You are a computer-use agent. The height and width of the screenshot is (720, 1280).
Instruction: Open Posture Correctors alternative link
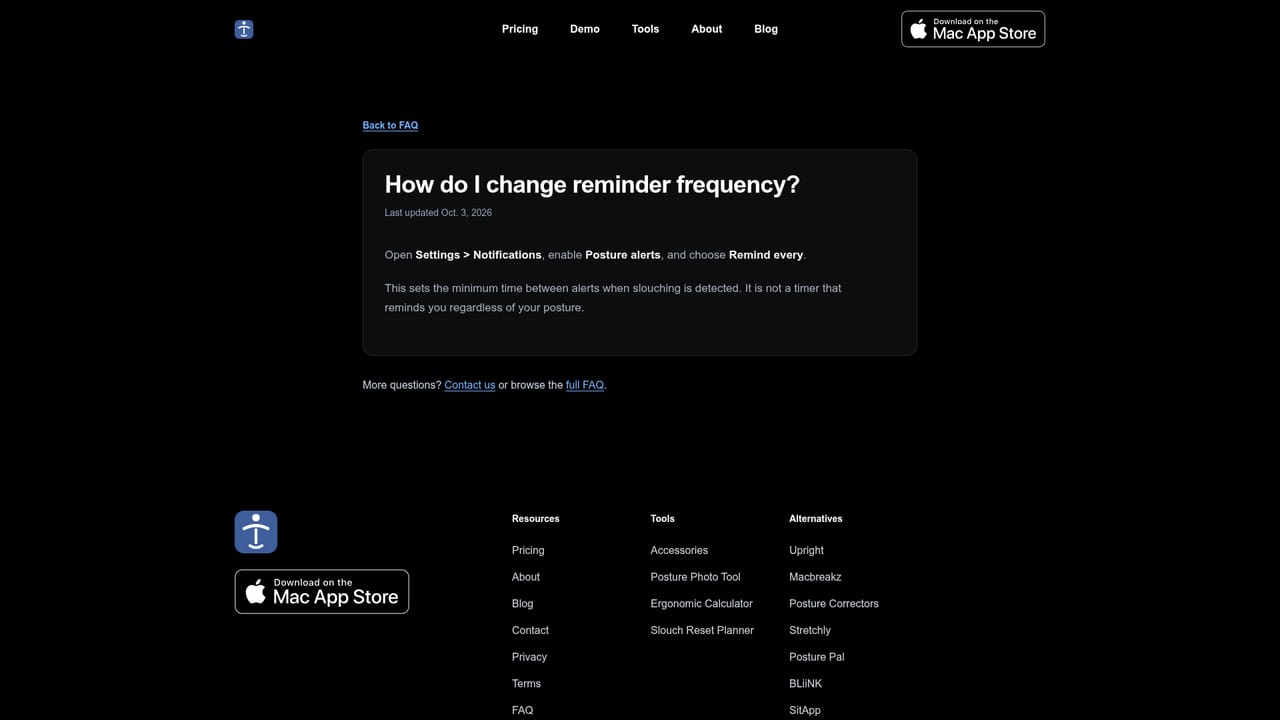coord(834,604)
